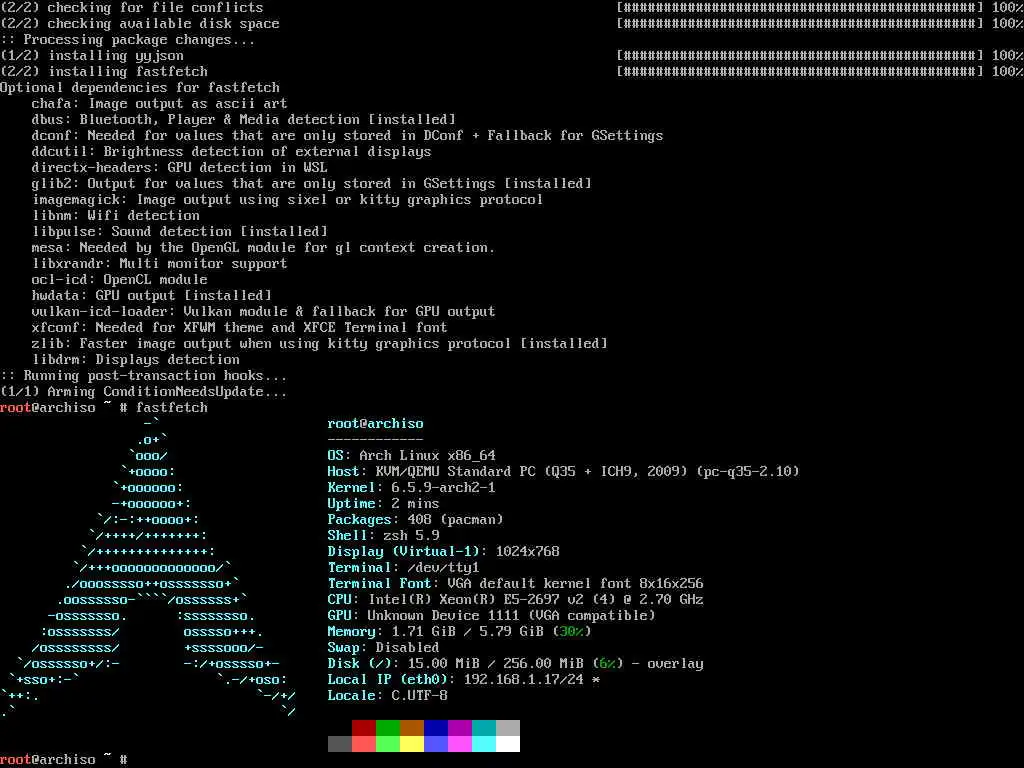Screen dimensions: 1024x768
Task: Click the dark magenta color swatch
Action: point(460,728)
